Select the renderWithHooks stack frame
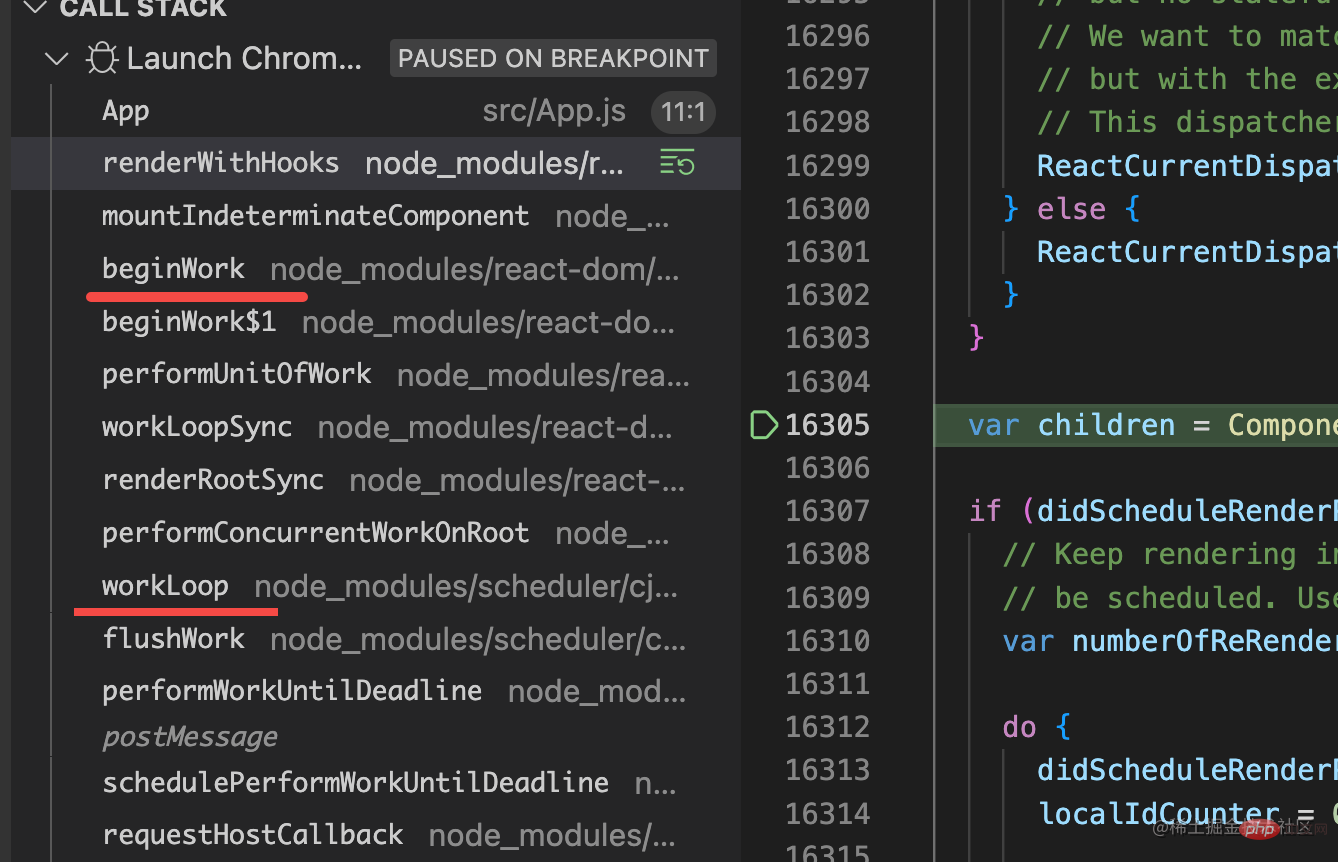1338x862 pixels. tap(376, 163)
